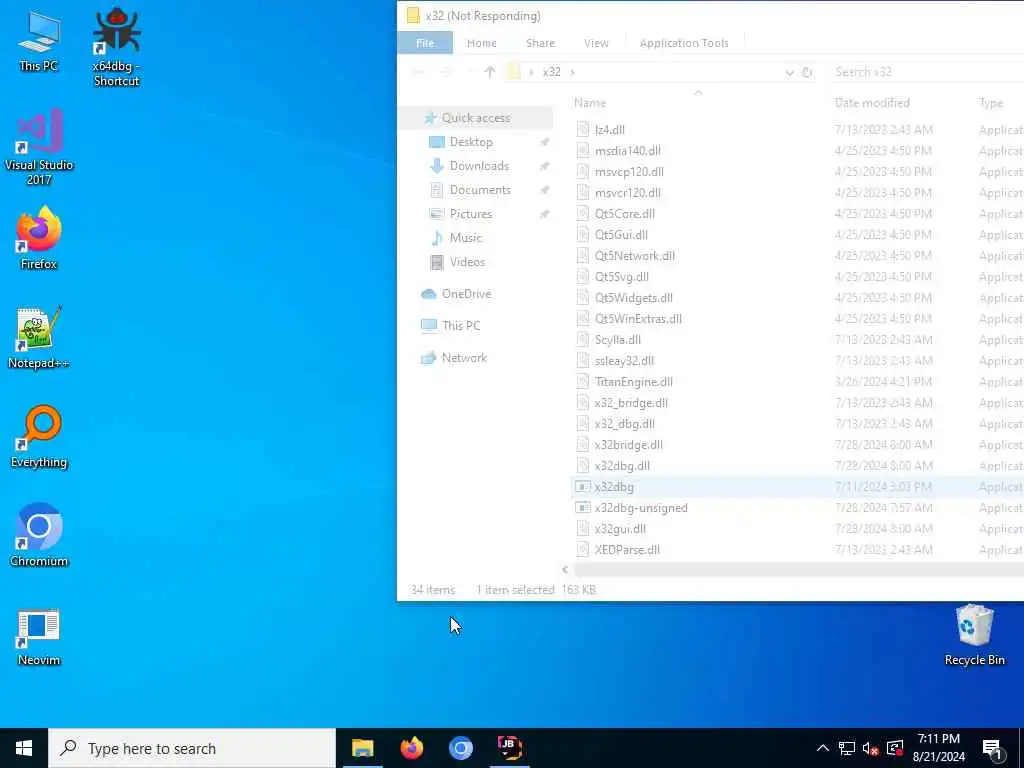Select the Qt5WinExtras.dll file
Screen dimensions: 1024x768
pyautogui.click(x=638, y=319)
